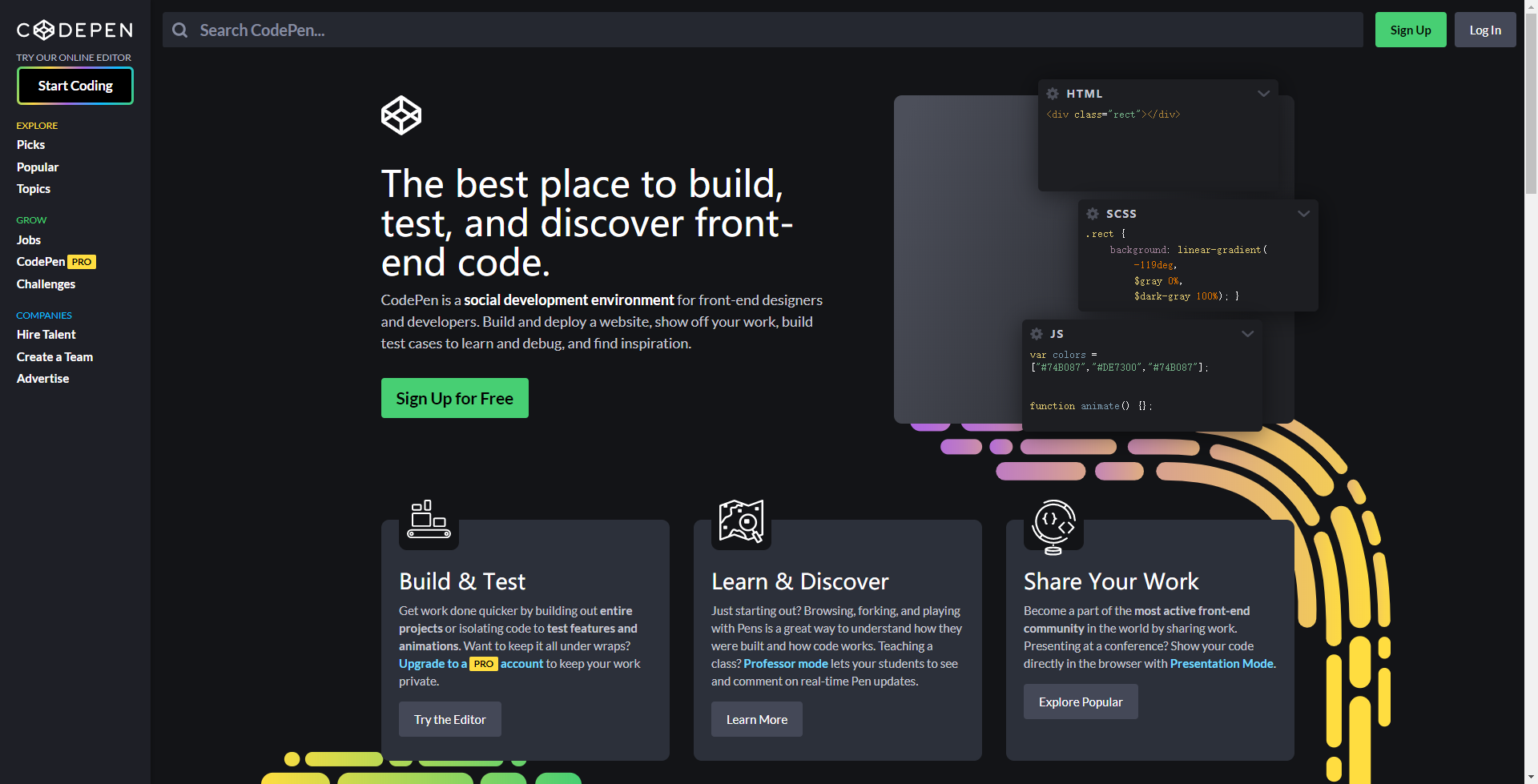Image resolution: width=1538 pixels, height=784 pixels.
Task: Open the JS panel settings gear
Action: click(x=1037, y=334)
